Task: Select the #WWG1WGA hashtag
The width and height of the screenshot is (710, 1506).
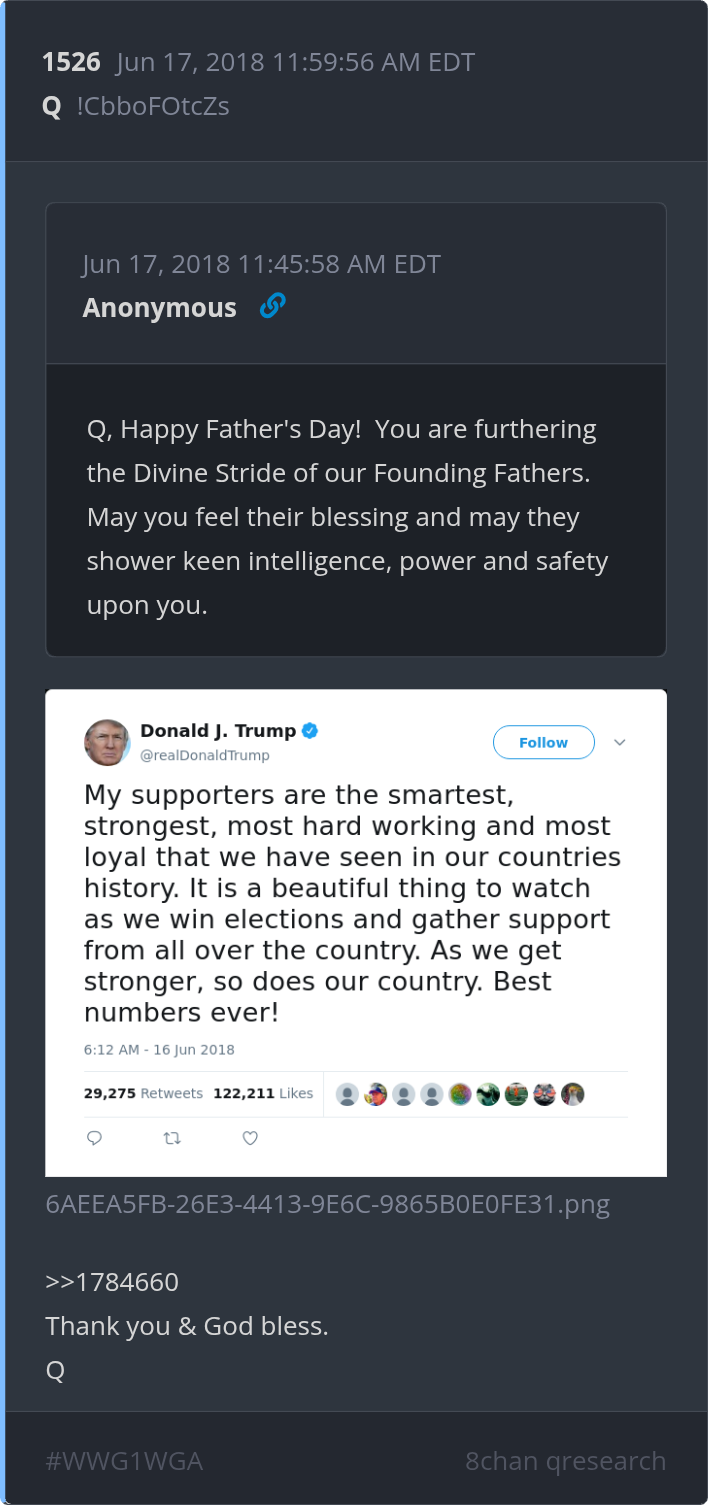Action: pos(124,1461)
